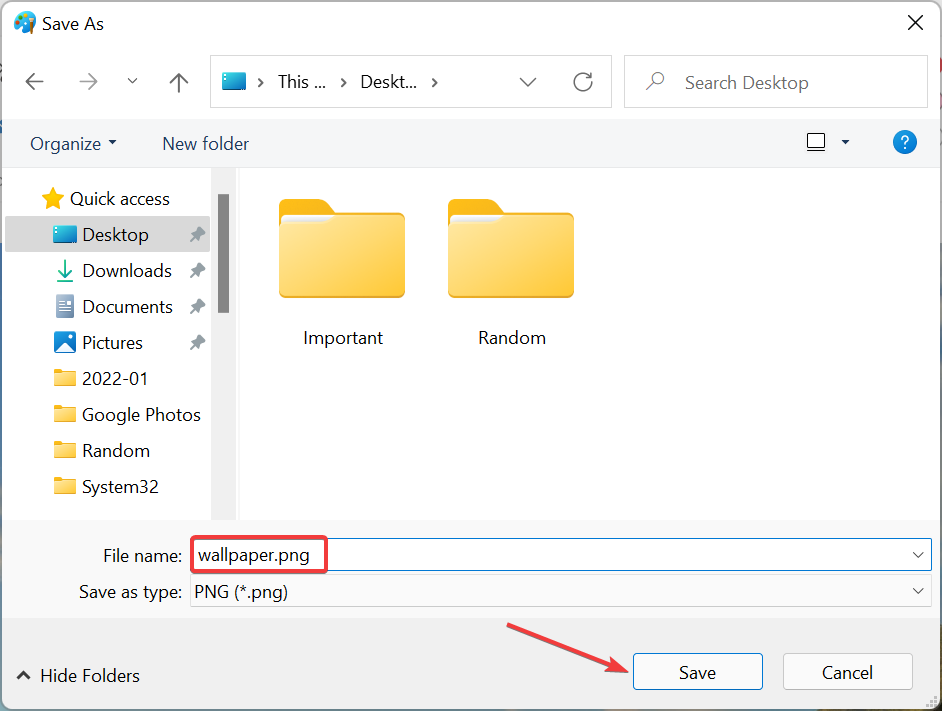Go back with the left arrow
The image size is (942, 711).
click(35, 82)
